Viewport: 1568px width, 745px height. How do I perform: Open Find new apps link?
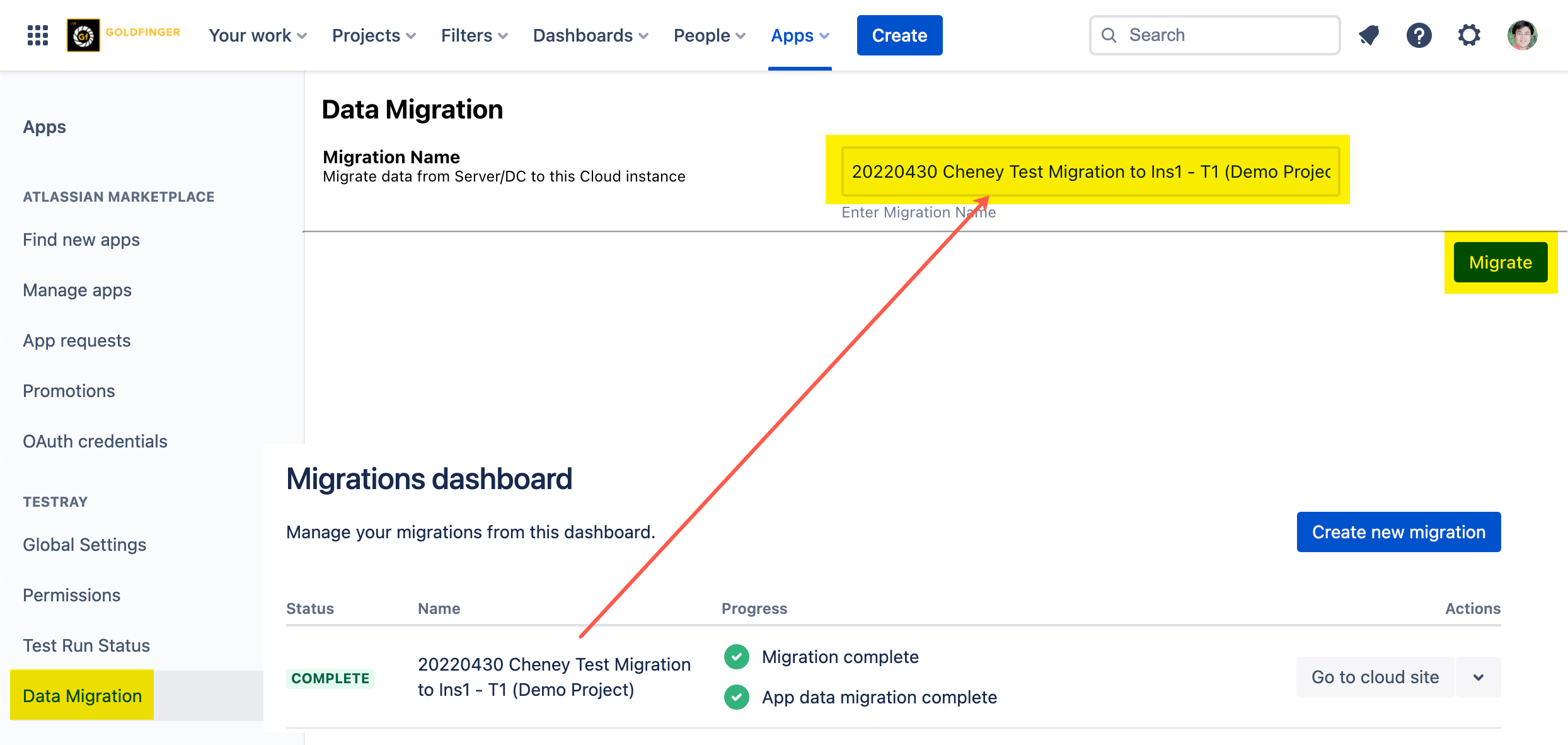tap(81, 240)
